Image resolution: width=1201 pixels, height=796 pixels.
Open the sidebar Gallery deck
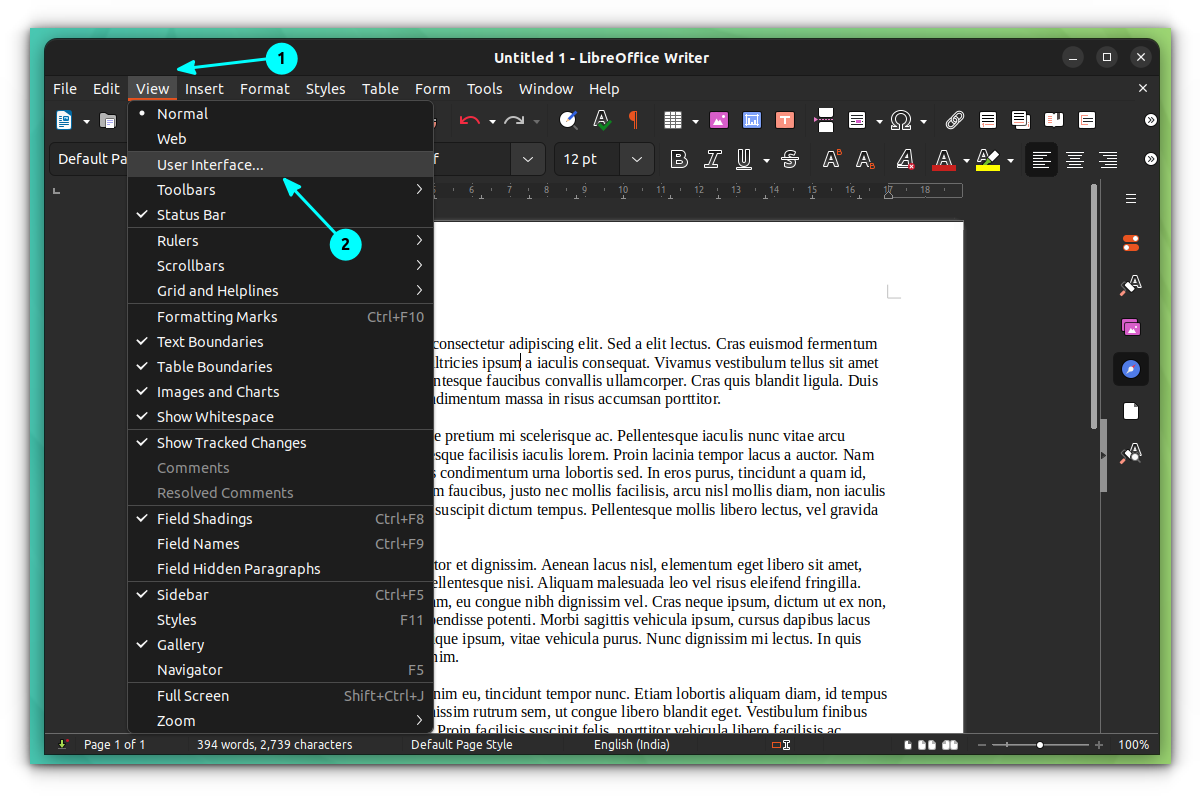[1131, 327]
